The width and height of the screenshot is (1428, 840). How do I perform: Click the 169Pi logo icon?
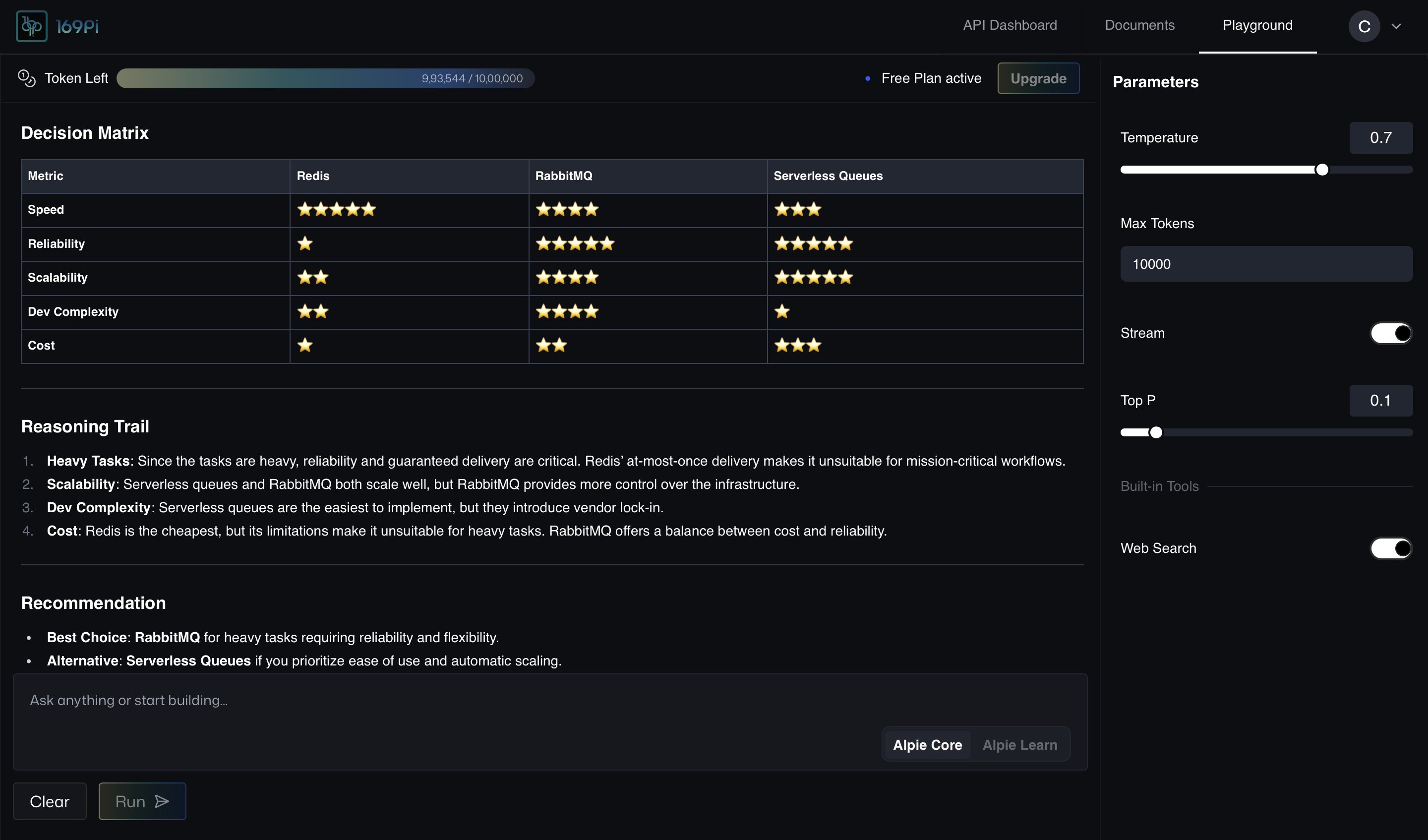click(x=32, y=26)
